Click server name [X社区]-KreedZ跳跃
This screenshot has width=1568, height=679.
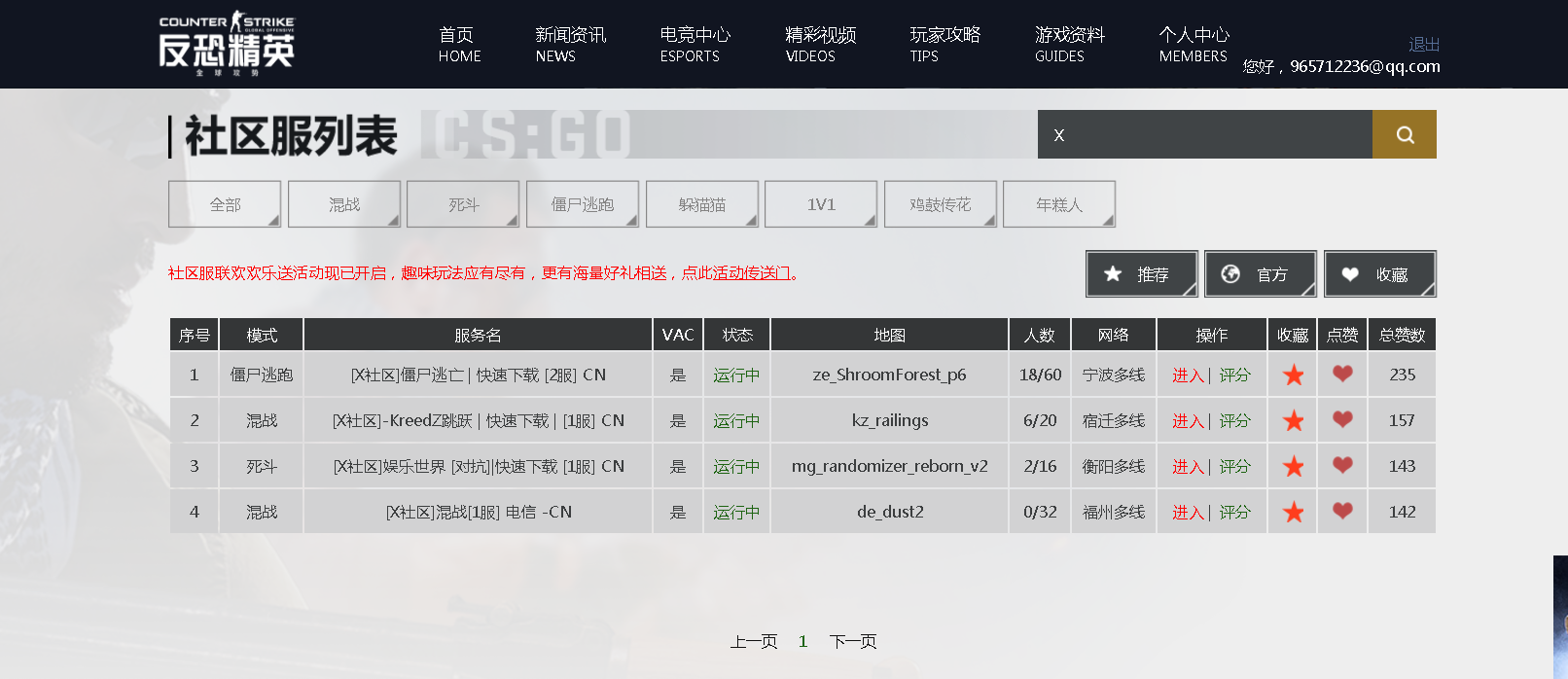(478, 421)
